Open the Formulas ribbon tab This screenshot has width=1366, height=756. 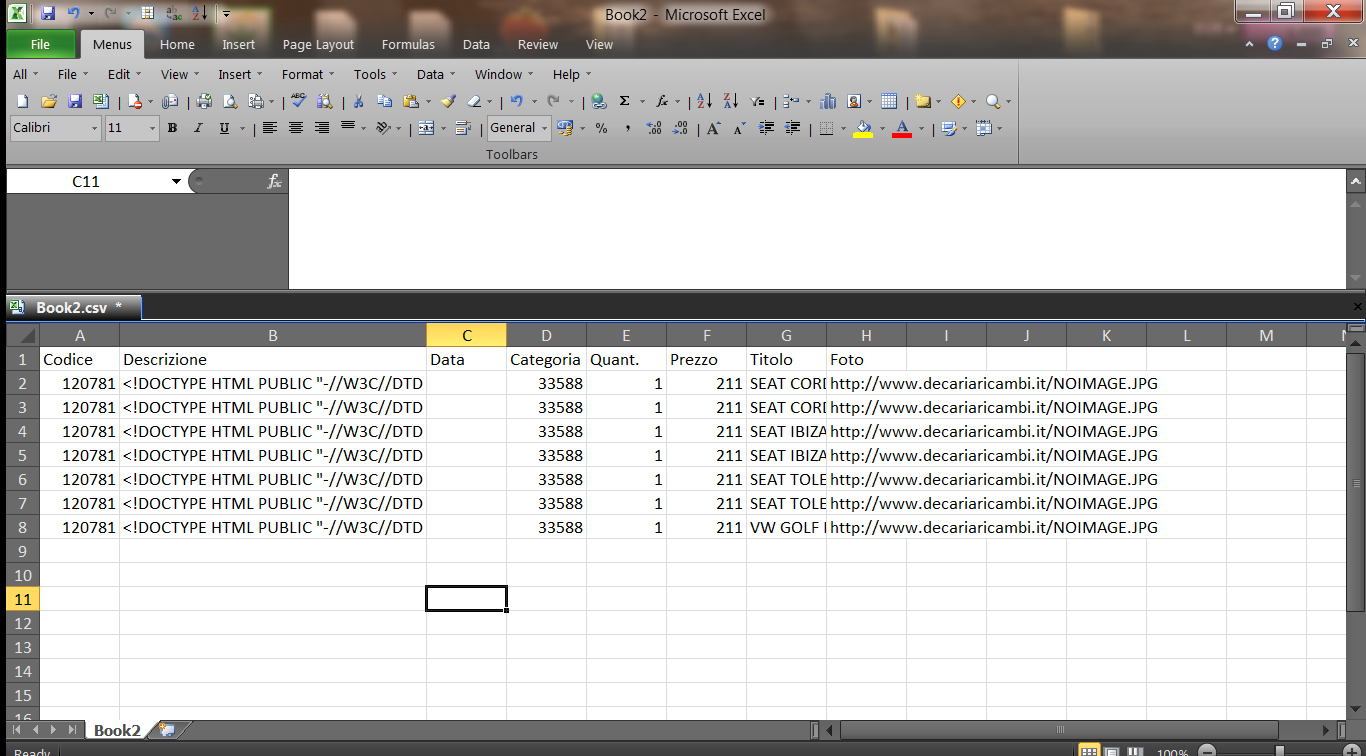(x=408, y=44)
